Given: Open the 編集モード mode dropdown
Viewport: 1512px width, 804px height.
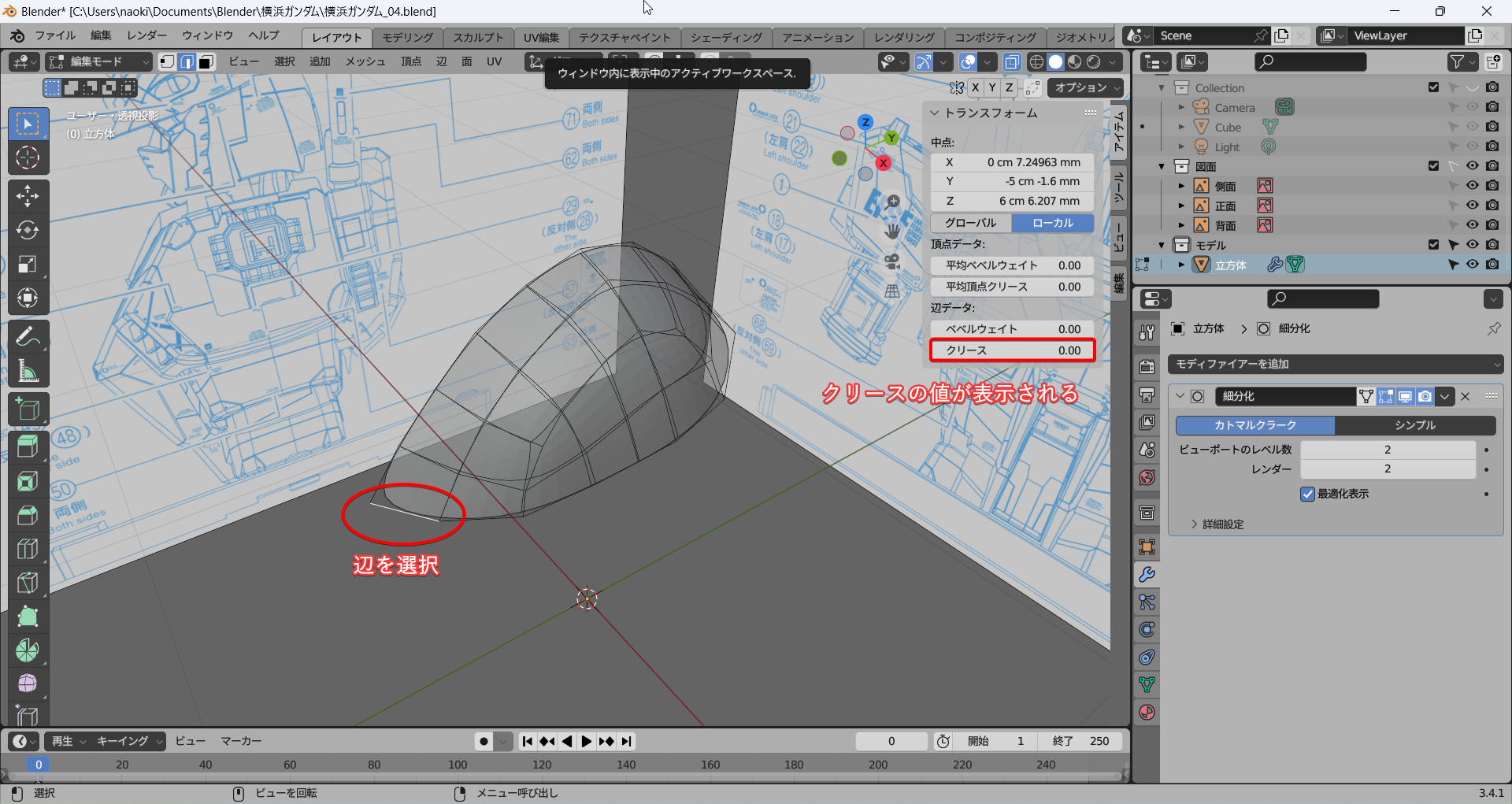Looking at the screenshot, I should coord(98,61).
